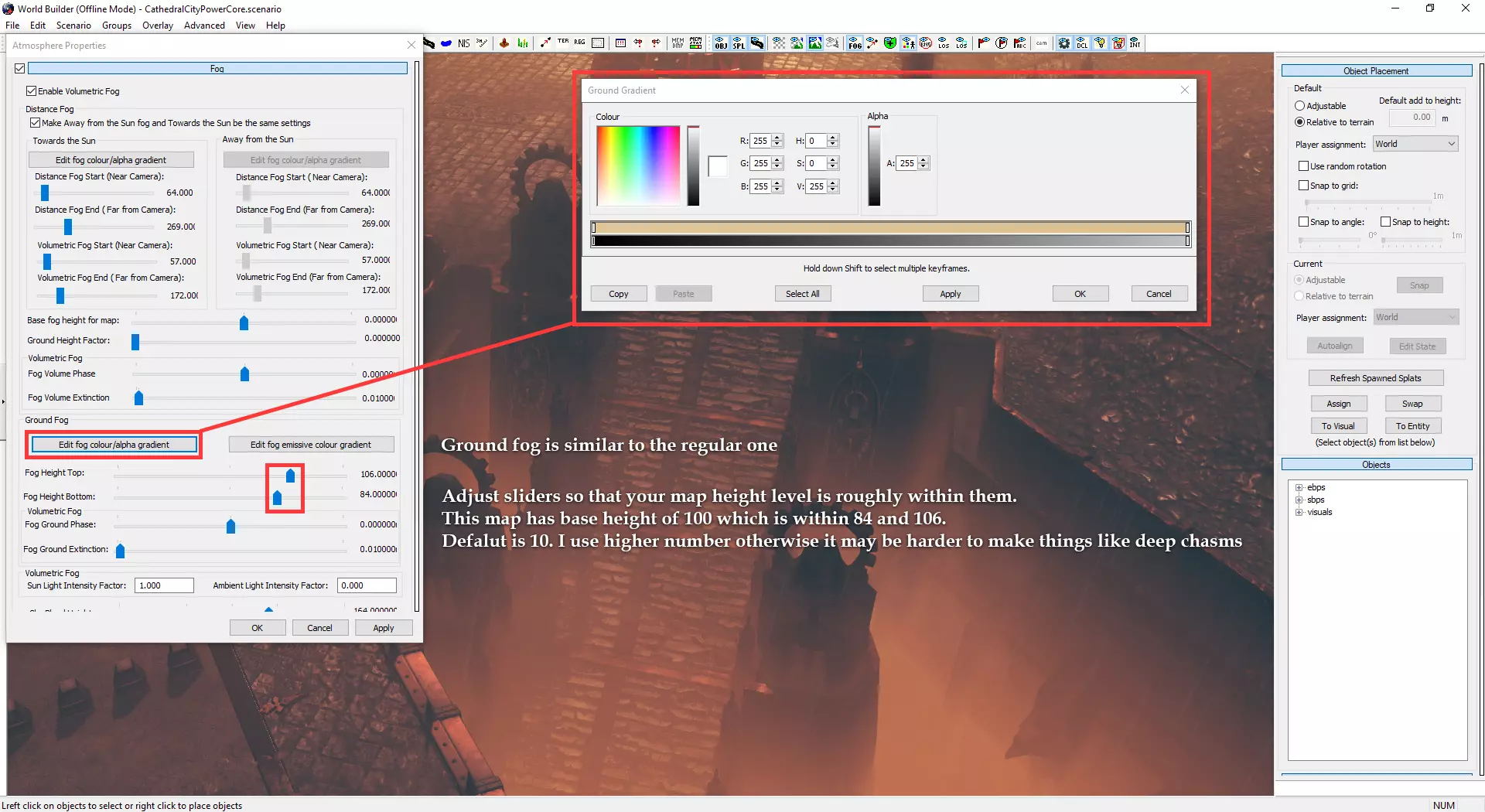This screenshot has height=812, width=1485.
Task: Click the REG region toolbar icon
Action: tap(580, 43)
